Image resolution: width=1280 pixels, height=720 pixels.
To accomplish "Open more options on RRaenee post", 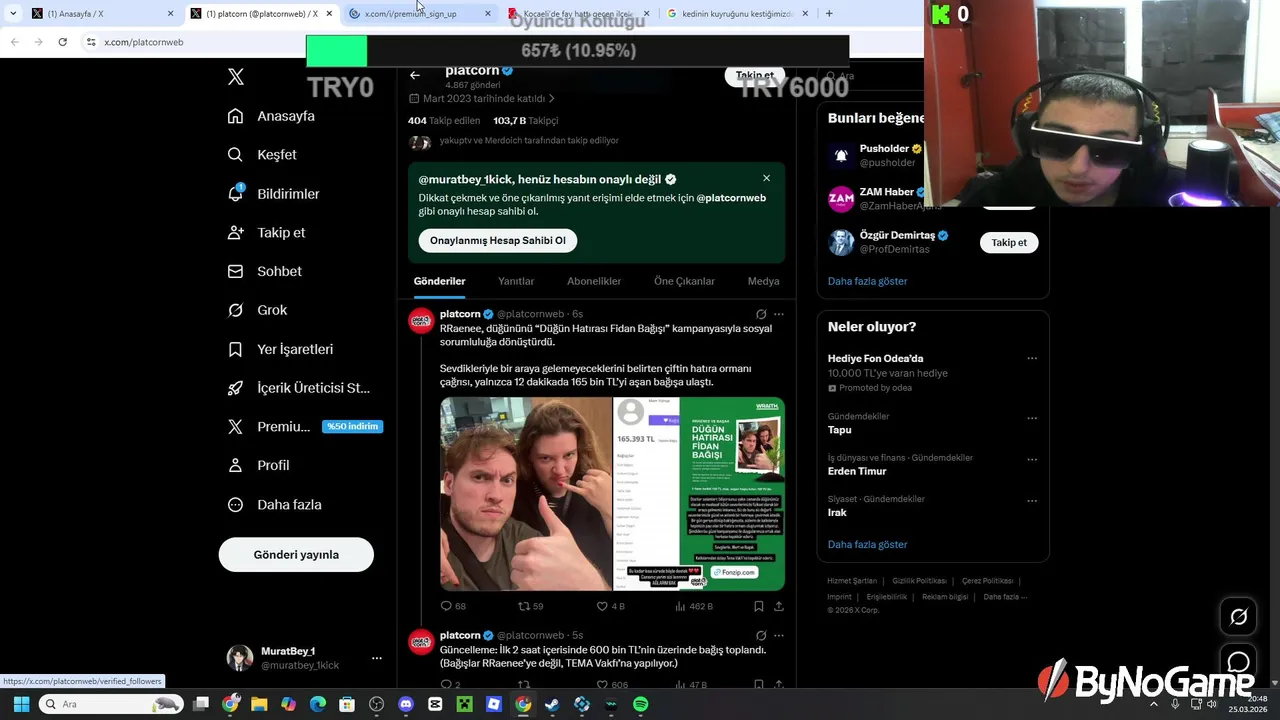I will click(x=779, y=314).
